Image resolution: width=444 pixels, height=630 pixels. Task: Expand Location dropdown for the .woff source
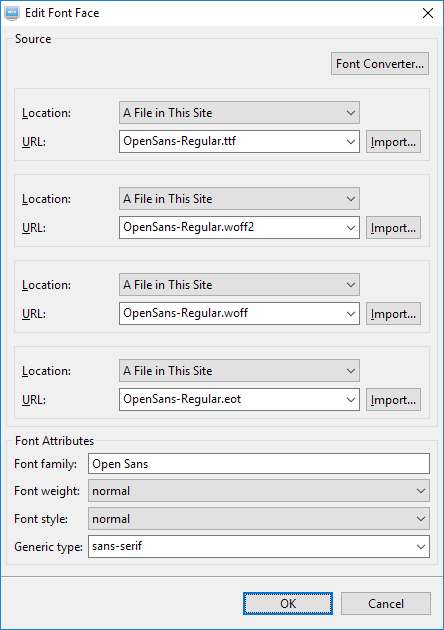pyautogui.click(x=239, y=284)
